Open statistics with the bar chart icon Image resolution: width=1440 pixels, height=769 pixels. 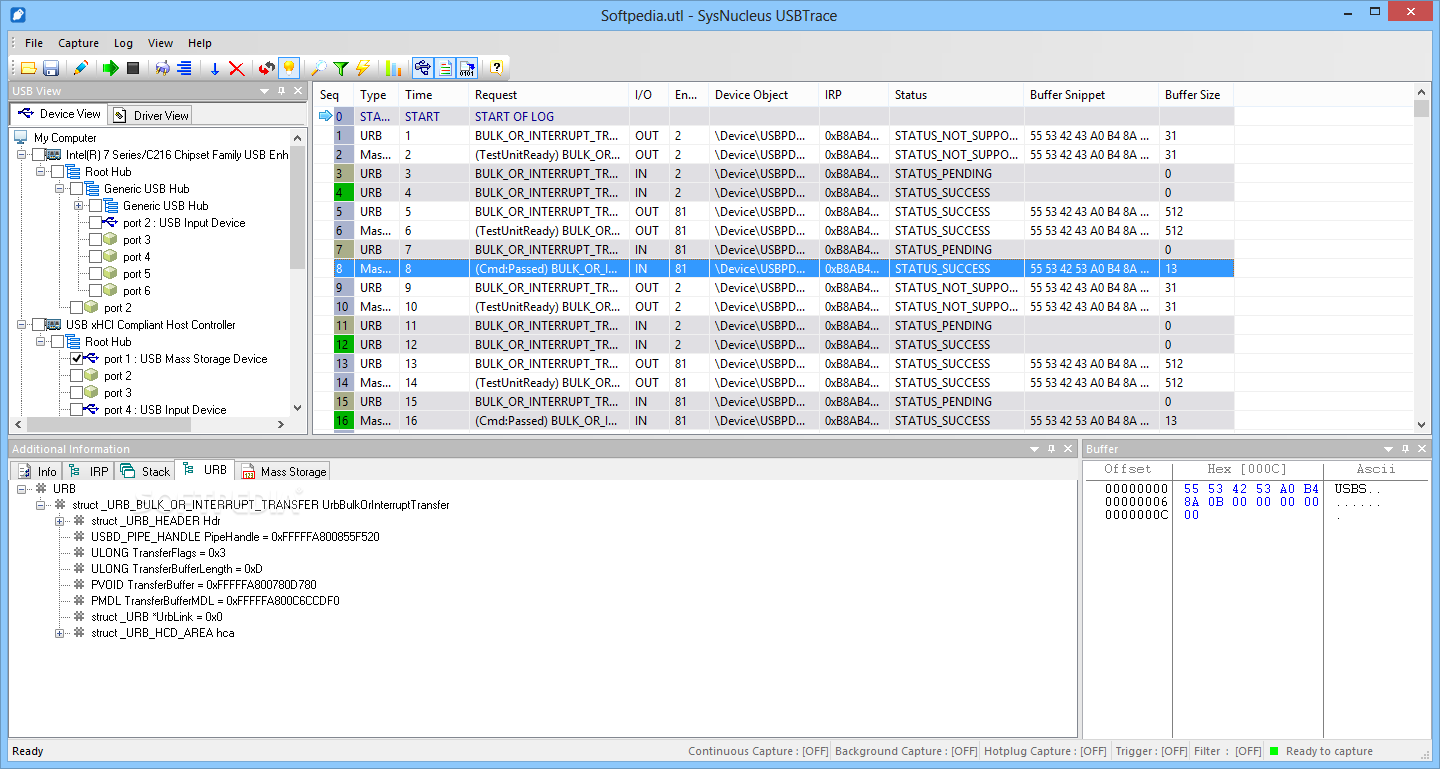click(393, 68)
